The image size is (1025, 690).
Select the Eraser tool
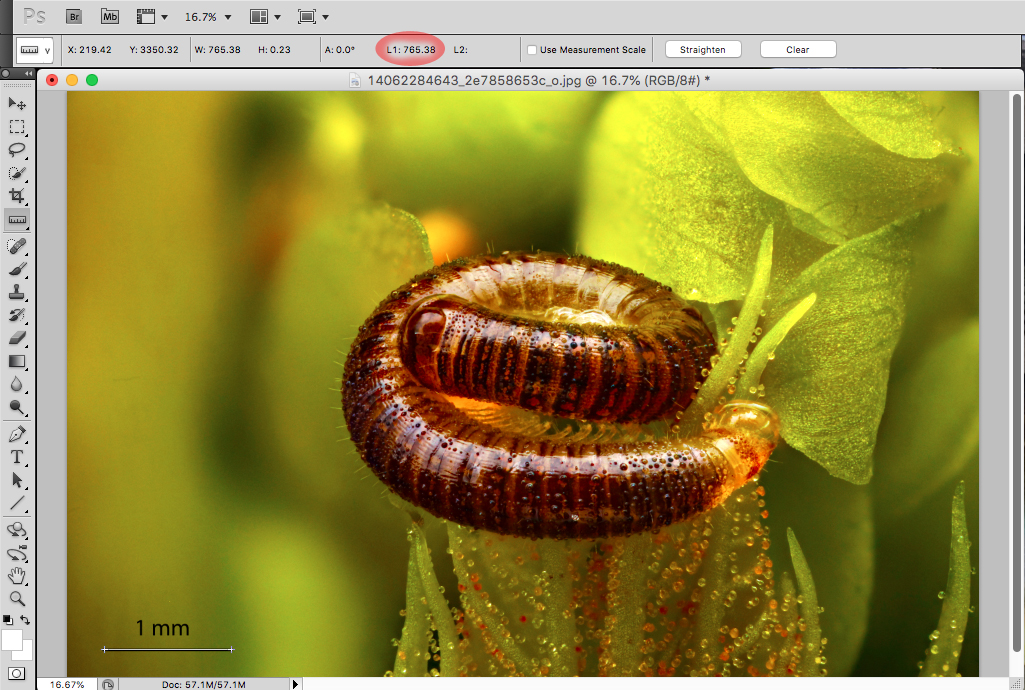tap(17, 338)
